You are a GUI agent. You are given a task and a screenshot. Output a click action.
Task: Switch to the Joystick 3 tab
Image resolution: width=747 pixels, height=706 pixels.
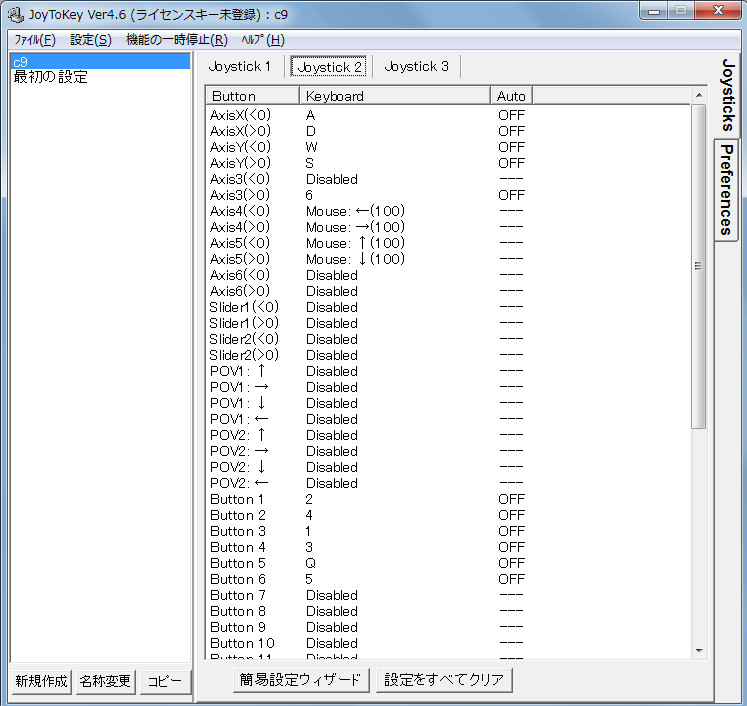(x=416, y=66)
